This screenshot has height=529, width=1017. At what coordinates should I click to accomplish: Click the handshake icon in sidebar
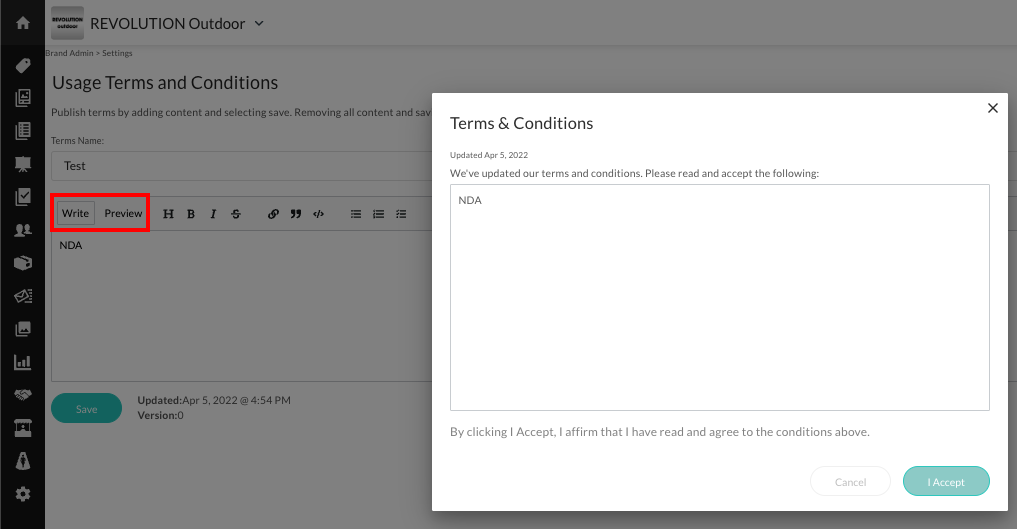(x=22, y=395)
